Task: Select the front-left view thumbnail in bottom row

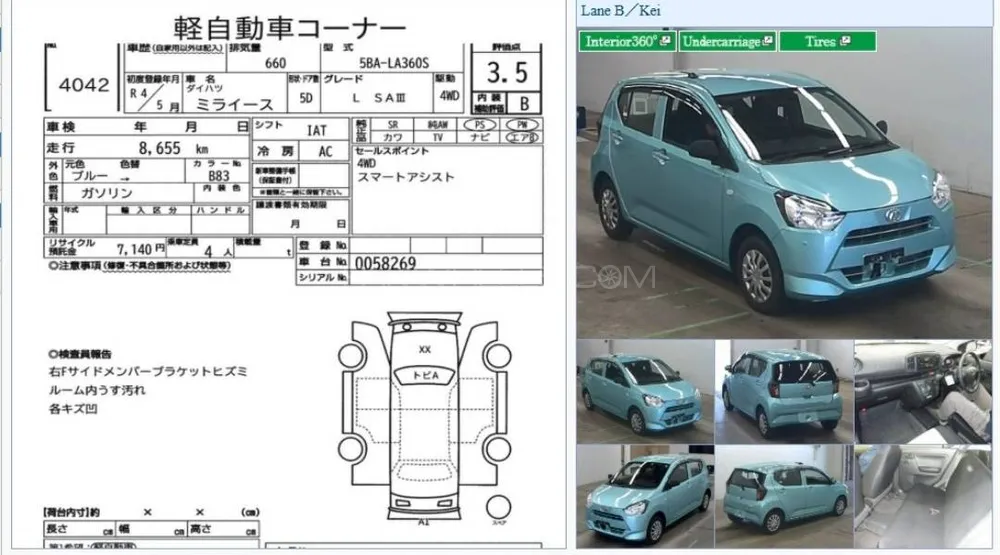Action: pos(645,496)
